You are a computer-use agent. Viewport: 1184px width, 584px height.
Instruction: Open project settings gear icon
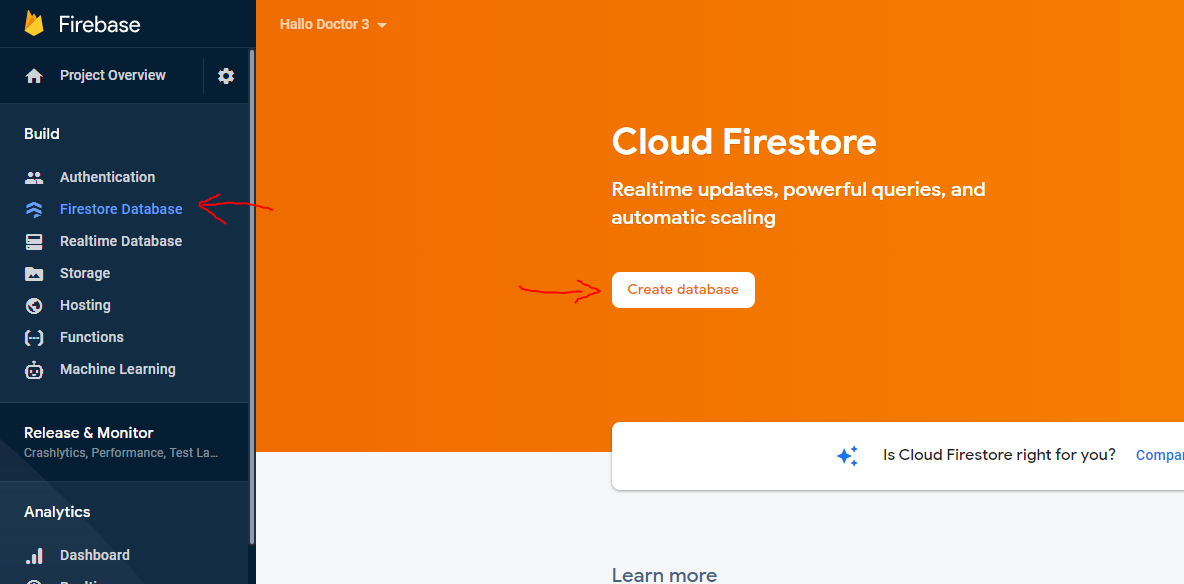tap(226, 76)
